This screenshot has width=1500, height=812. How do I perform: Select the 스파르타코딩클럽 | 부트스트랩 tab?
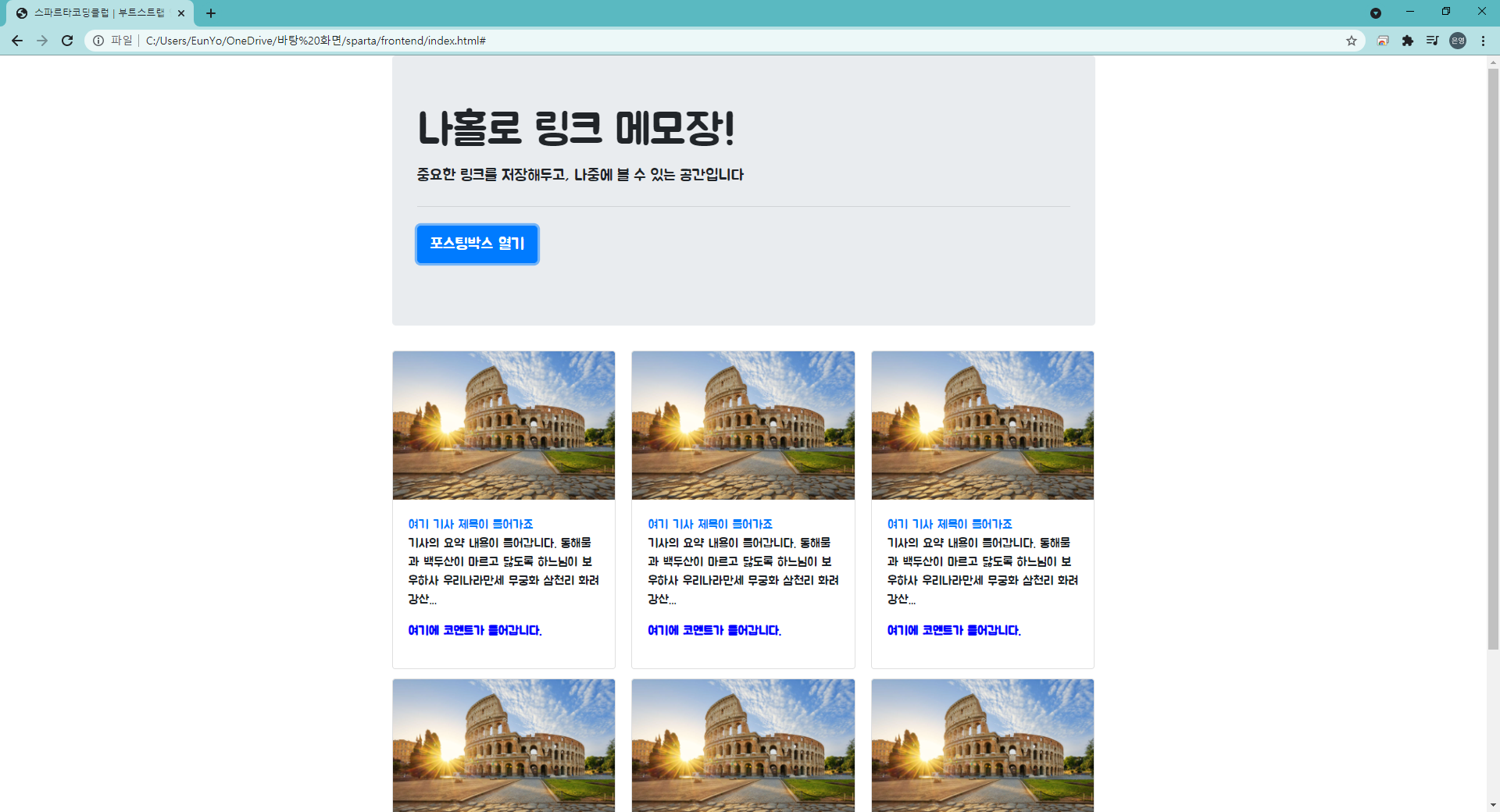click(100, 13)
